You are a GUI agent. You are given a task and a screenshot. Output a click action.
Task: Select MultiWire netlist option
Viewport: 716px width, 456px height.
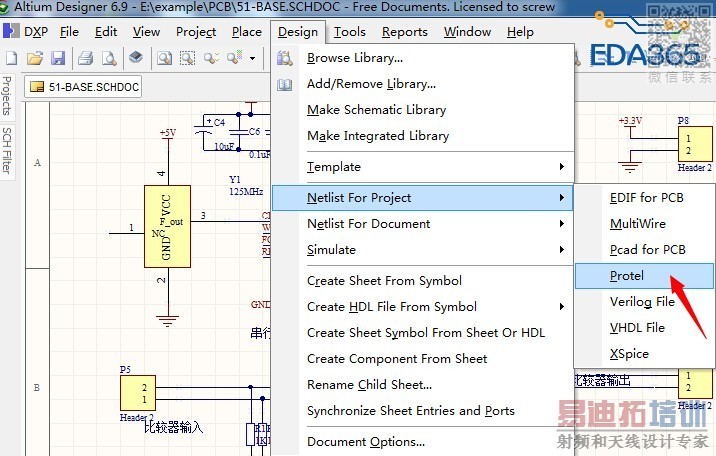[x=644, y=224]
